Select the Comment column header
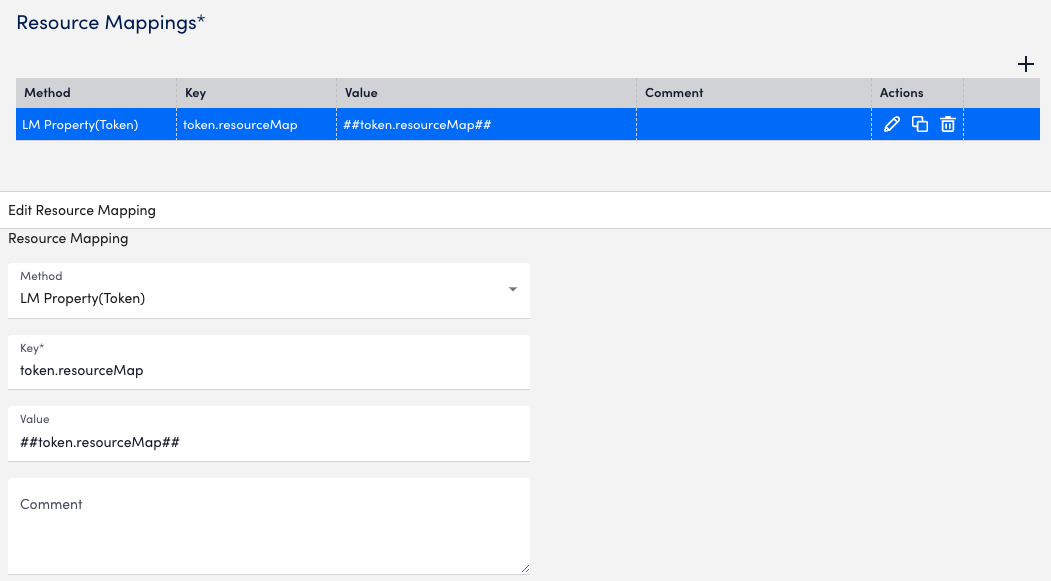1051x581 pixels. (x=674, y=93)
